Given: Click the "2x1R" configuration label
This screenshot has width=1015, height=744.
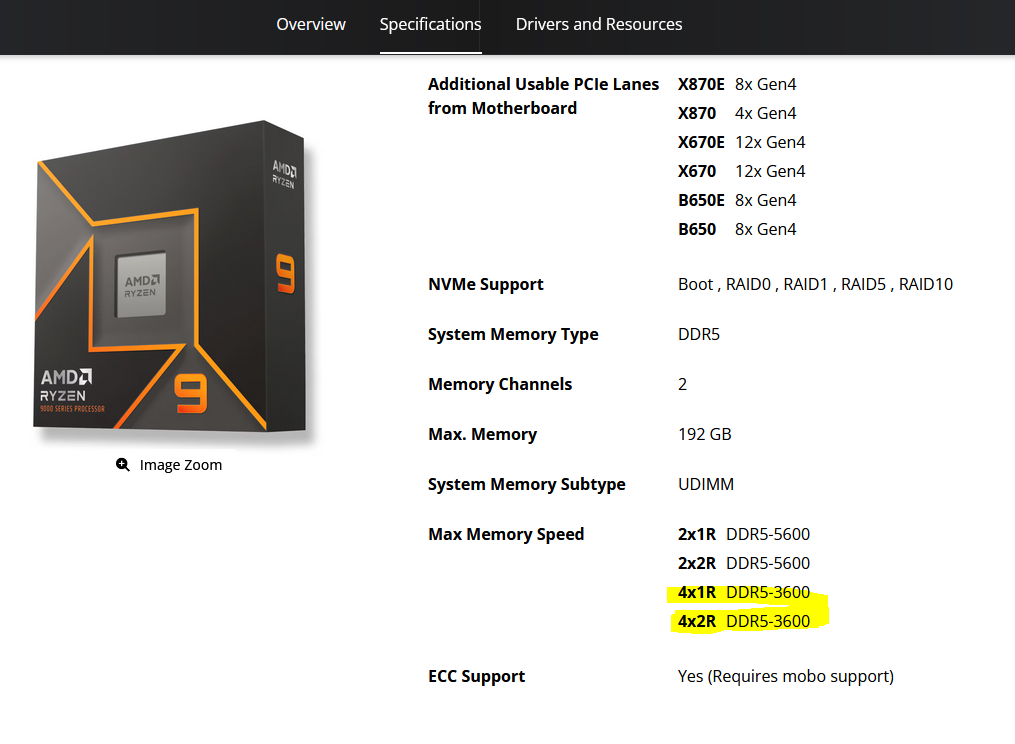Looking at the screenshot, I should pos(697,534).
